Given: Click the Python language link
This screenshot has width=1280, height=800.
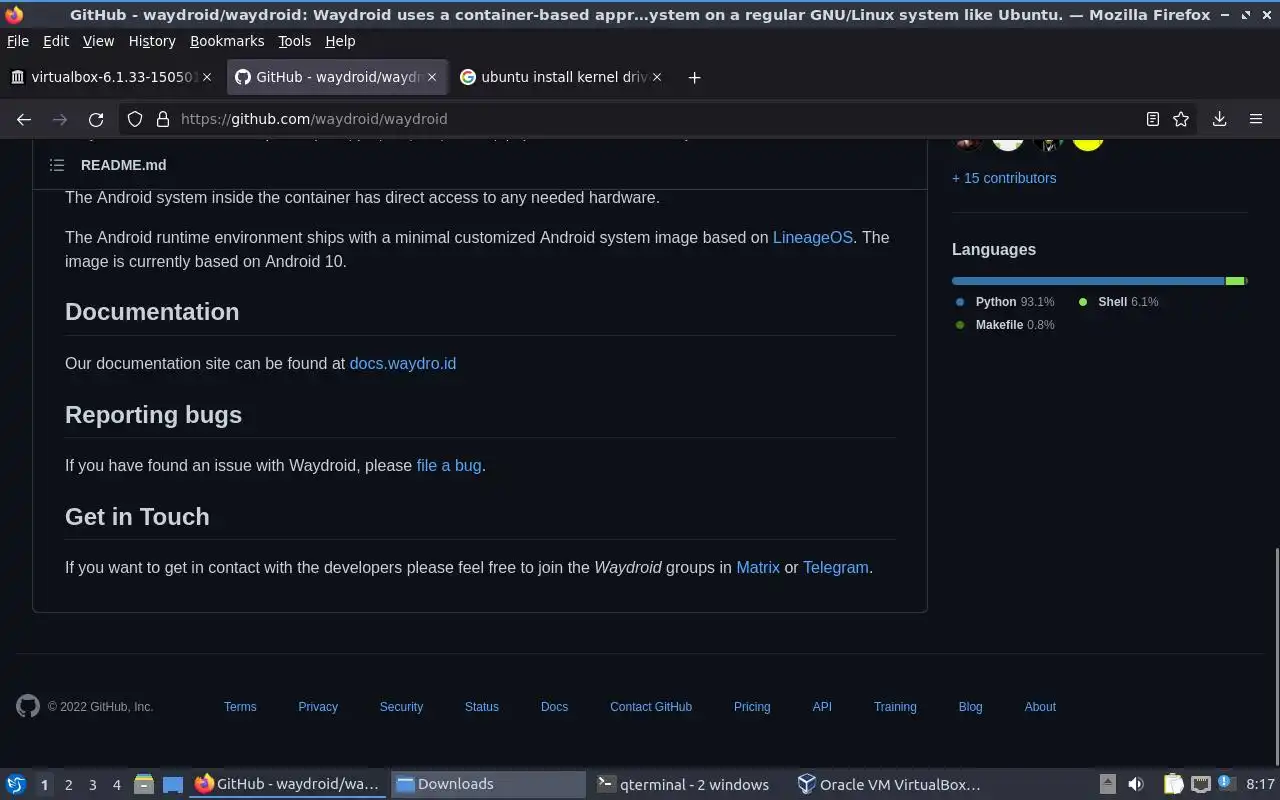Looking at the screenshot, I should click(1005, 301).
